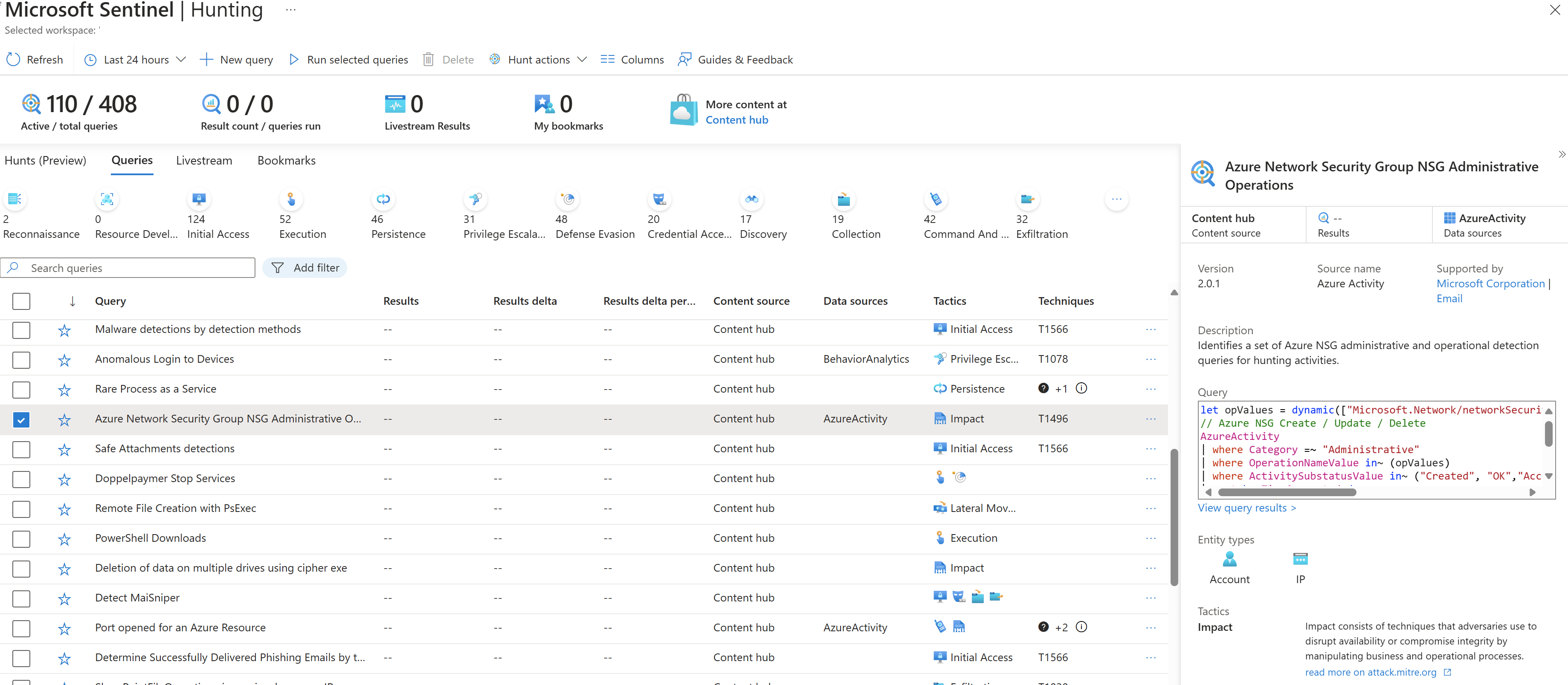Star the Anomalous Login to Devices query
1568x685 pixels.
64,359
